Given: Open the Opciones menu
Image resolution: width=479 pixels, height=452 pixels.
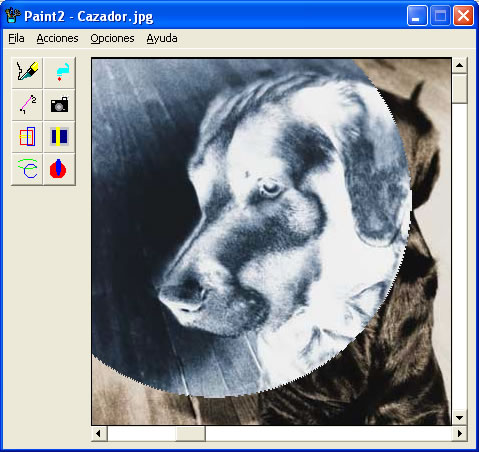Looking at the screenshot, I should (x=112, y=38).
